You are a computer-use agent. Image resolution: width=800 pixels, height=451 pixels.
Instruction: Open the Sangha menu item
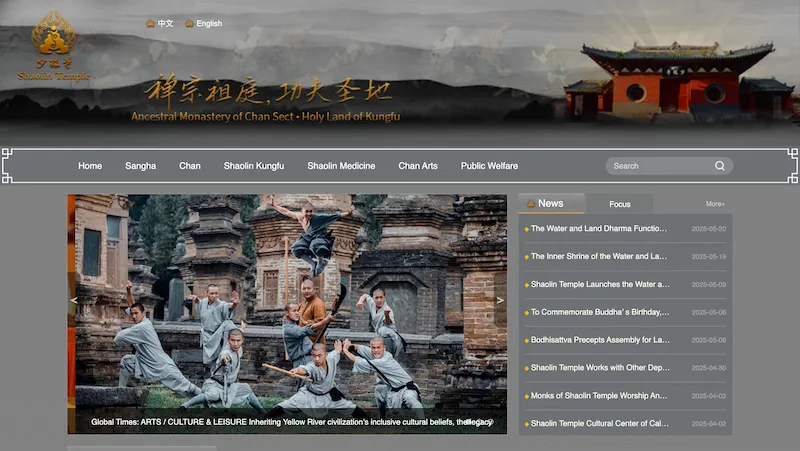click(x=140, y=166)
